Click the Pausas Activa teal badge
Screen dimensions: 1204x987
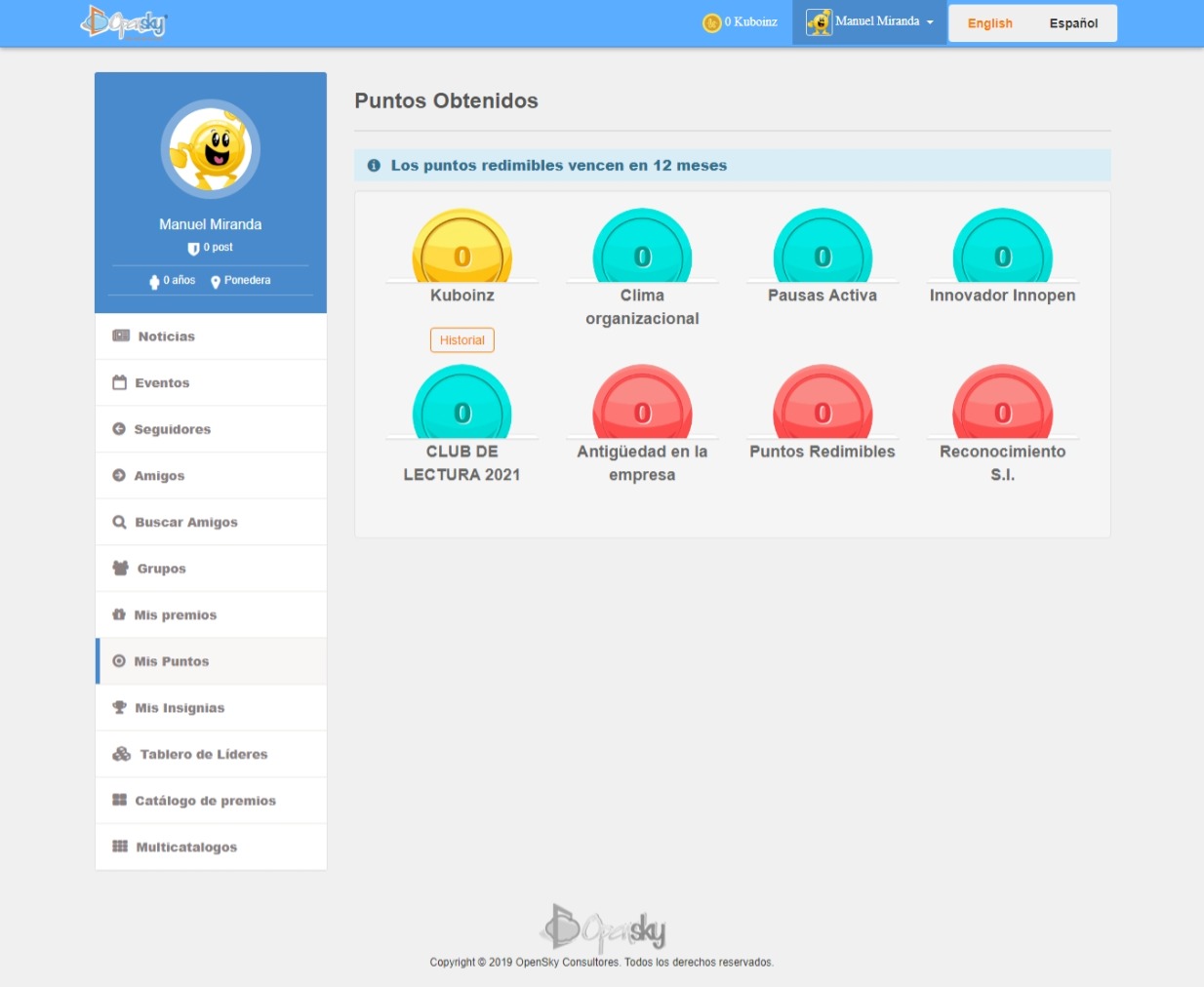point(823,246)
